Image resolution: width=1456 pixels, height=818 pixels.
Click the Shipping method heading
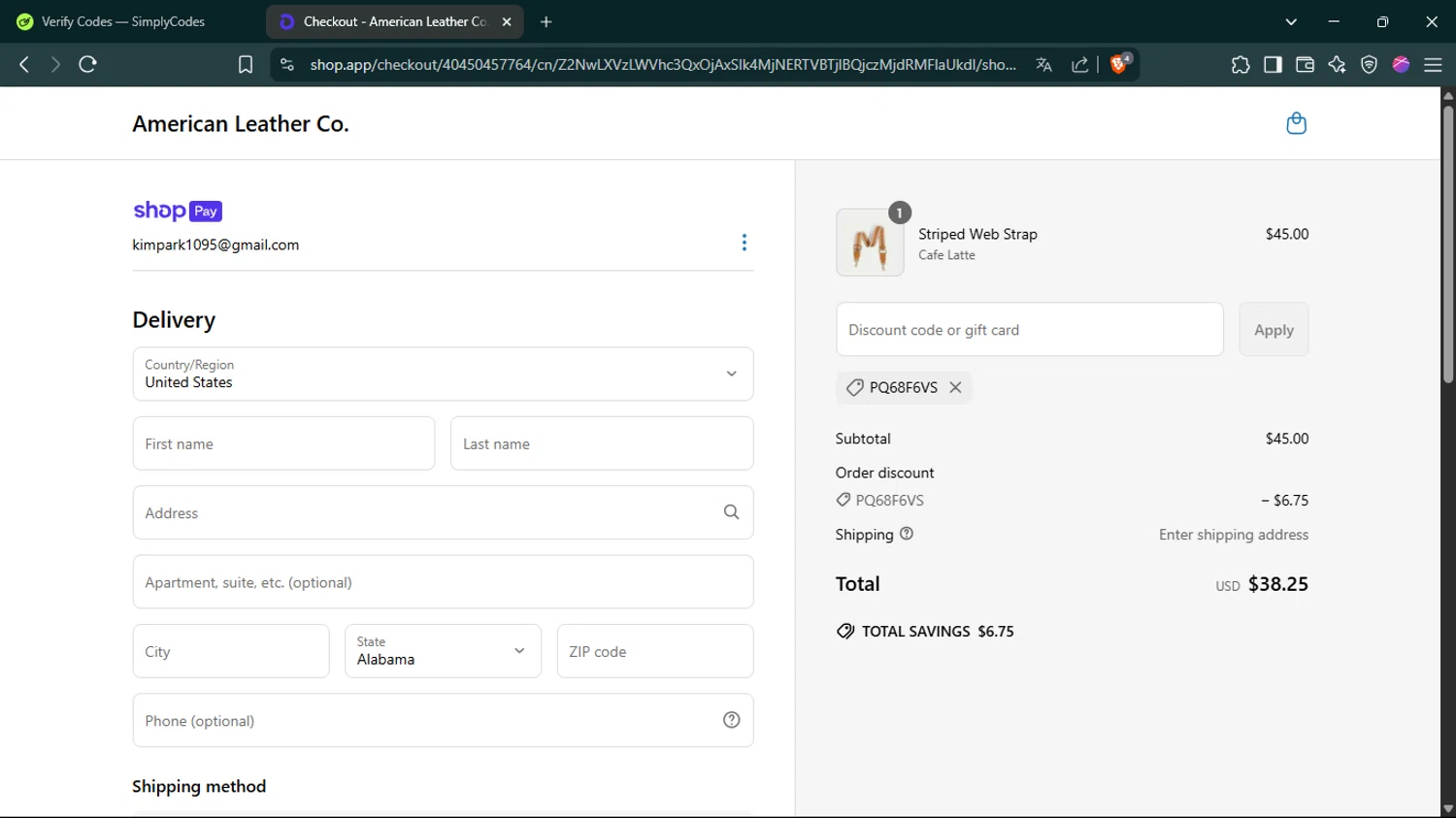[x=199, y=786]
